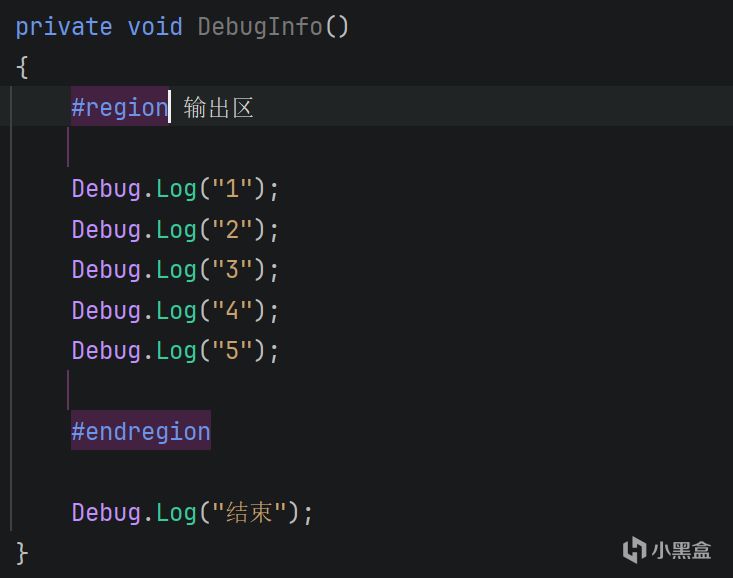Screen dimensions: 733x578
Task: Place cursor on the 输出区 region name
Action: click(218, 107)
